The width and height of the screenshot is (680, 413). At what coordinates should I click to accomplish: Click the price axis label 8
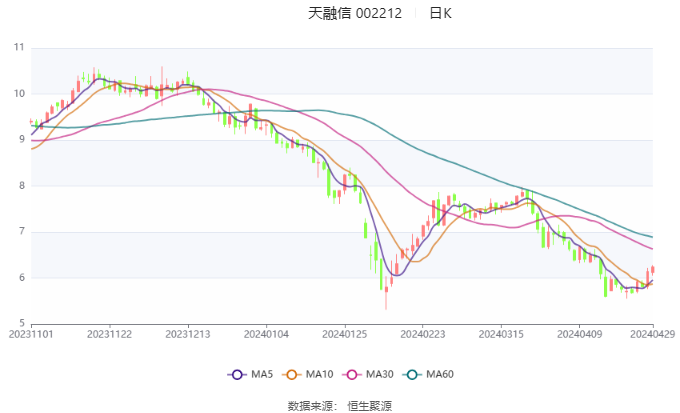pos(22,186)
